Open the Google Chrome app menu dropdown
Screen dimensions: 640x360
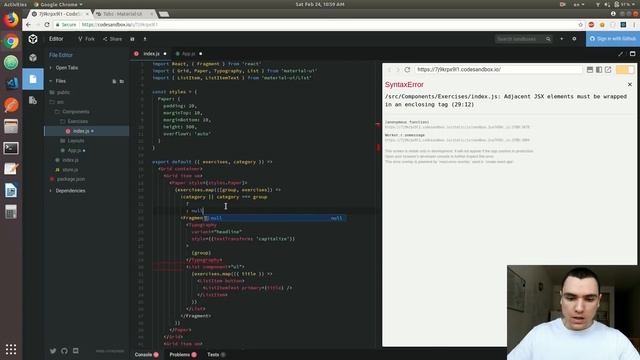pyautogui.click(x=58, y=4)
